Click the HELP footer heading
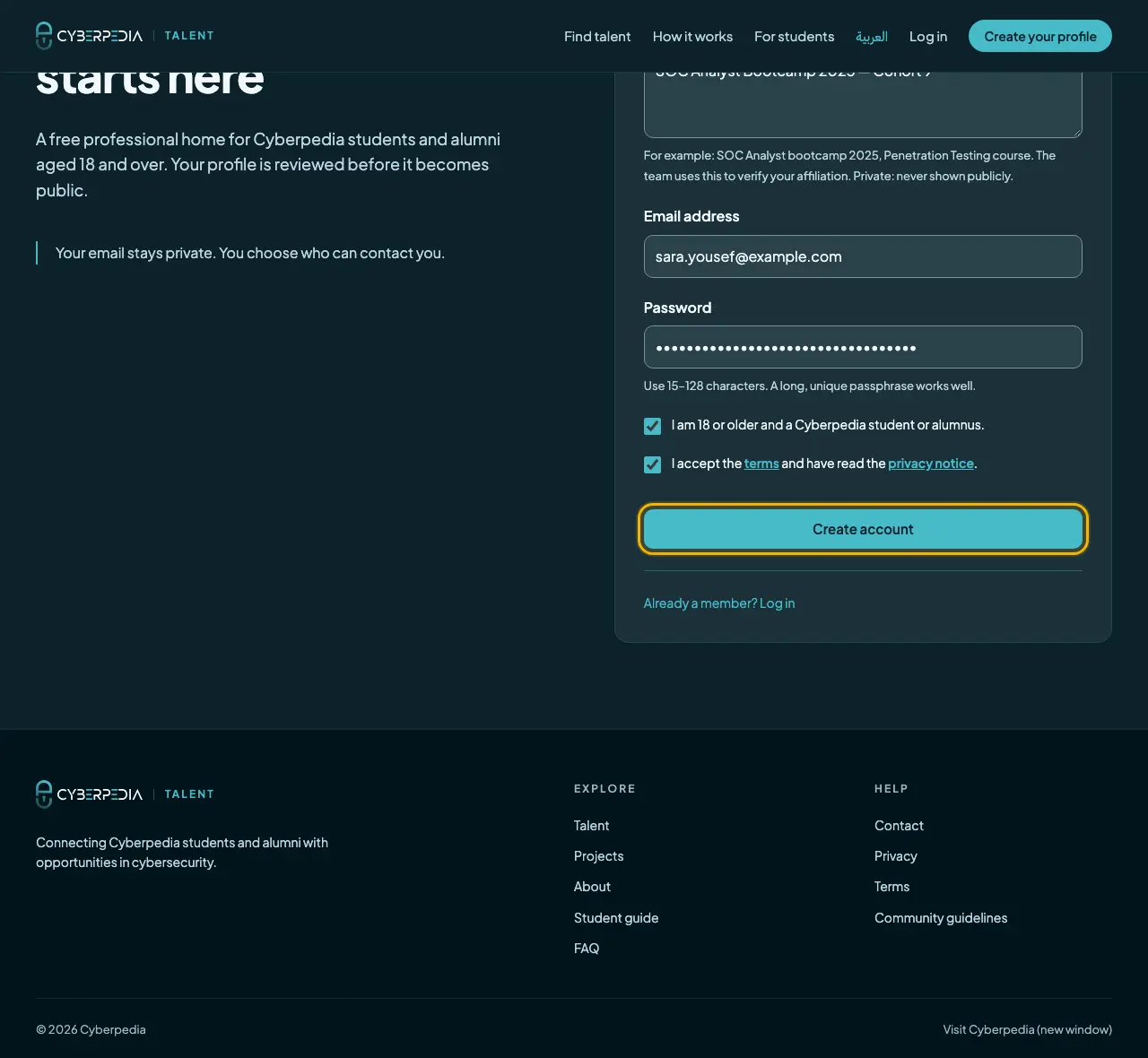Viewport: 1148px width, 1058px height. click(x=891, y=789)
